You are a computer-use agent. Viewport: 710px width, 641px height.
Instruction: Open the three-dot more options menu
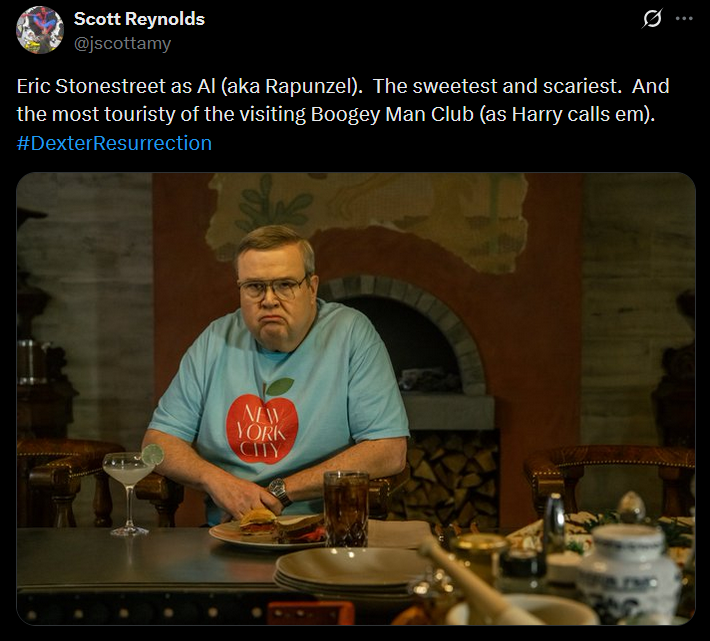(684, 19)
